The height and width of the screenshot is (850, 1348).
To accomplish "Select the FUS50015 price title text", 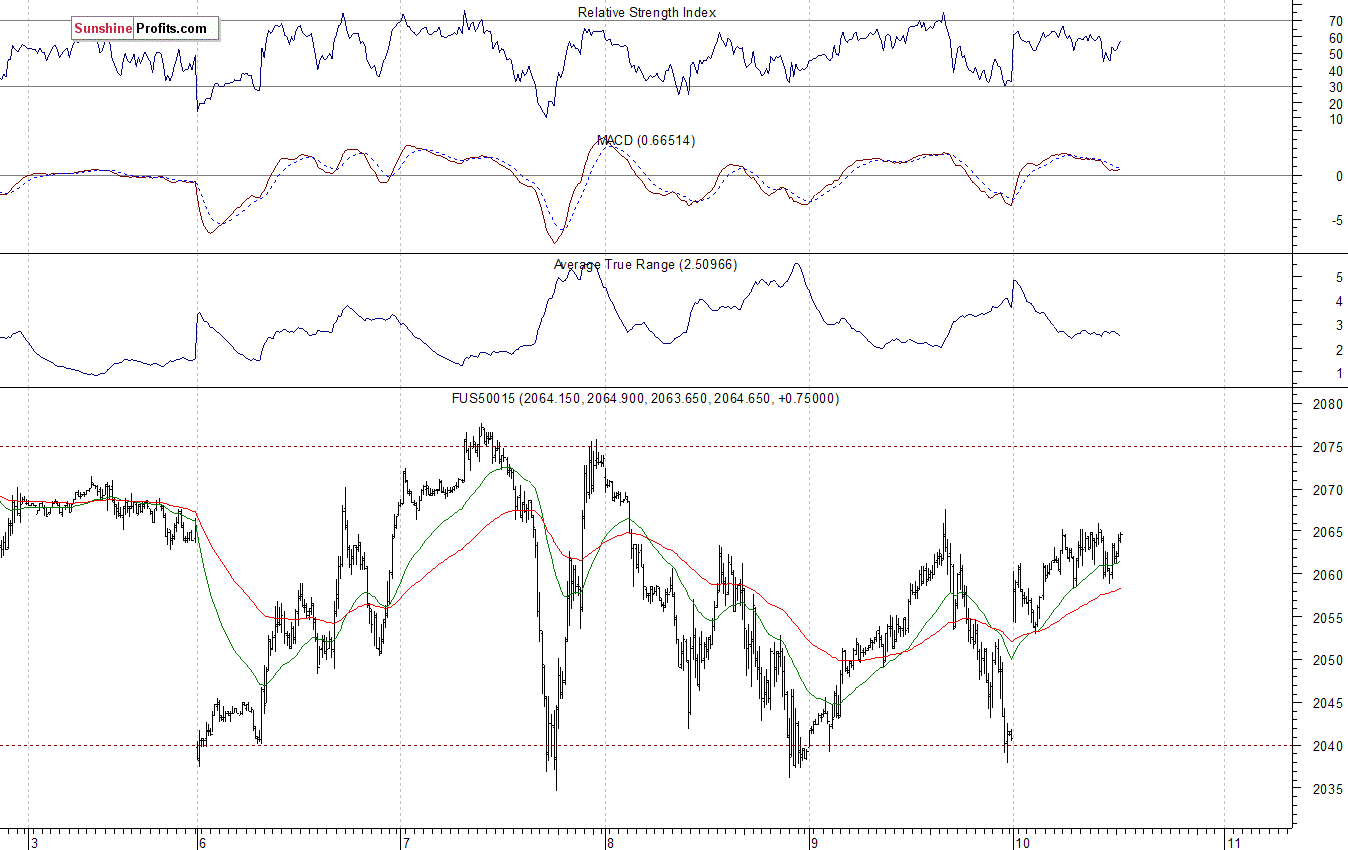I will point(646,398).
